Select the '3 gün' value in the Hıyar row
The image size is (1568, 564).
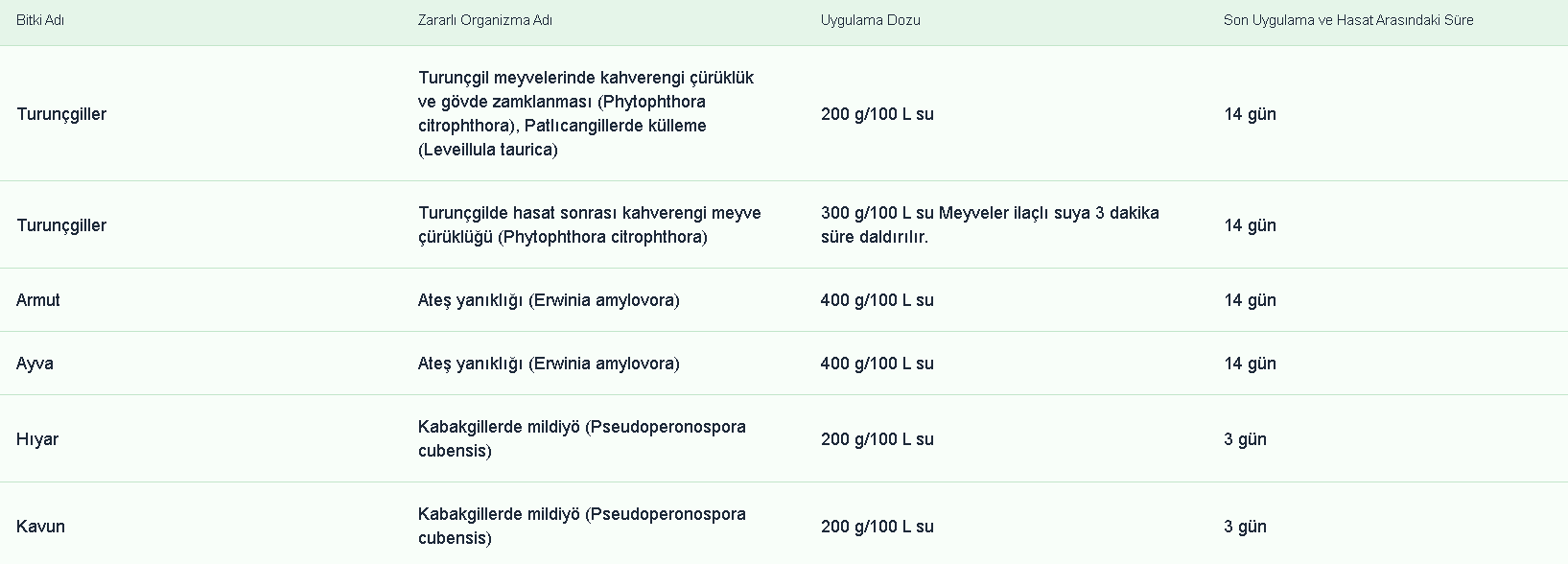(x=1245, y=439)
